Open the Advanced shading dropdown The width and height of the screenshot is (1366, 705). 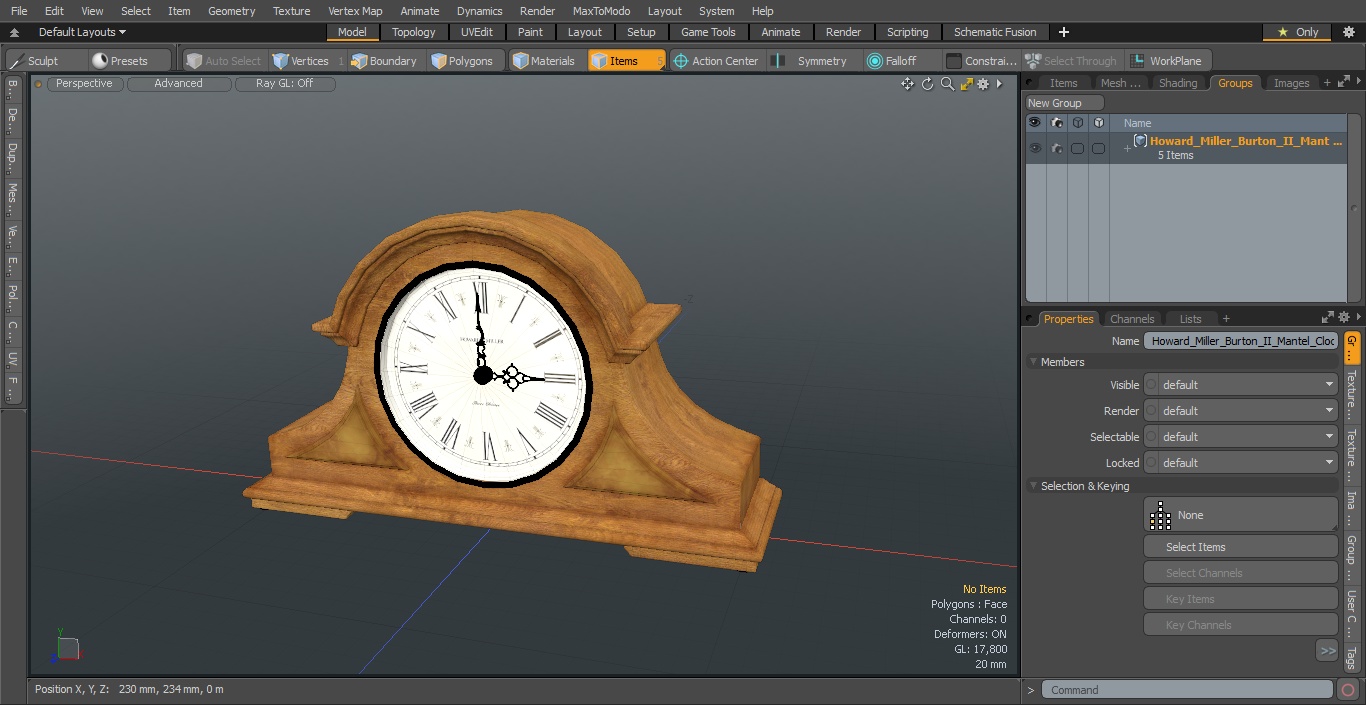click(179, 84)
